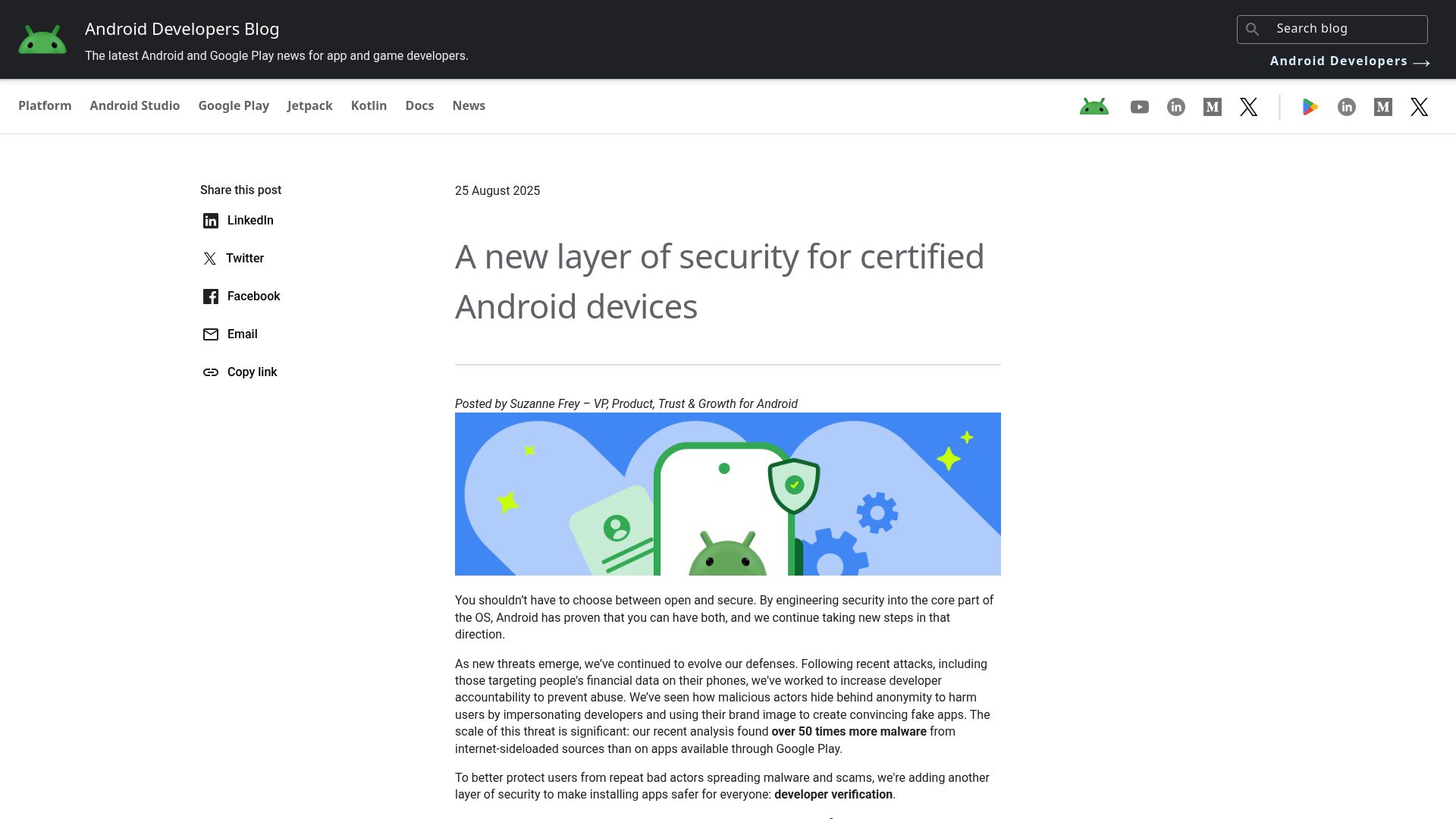Focus the Search blog input field

(1332, 29)
